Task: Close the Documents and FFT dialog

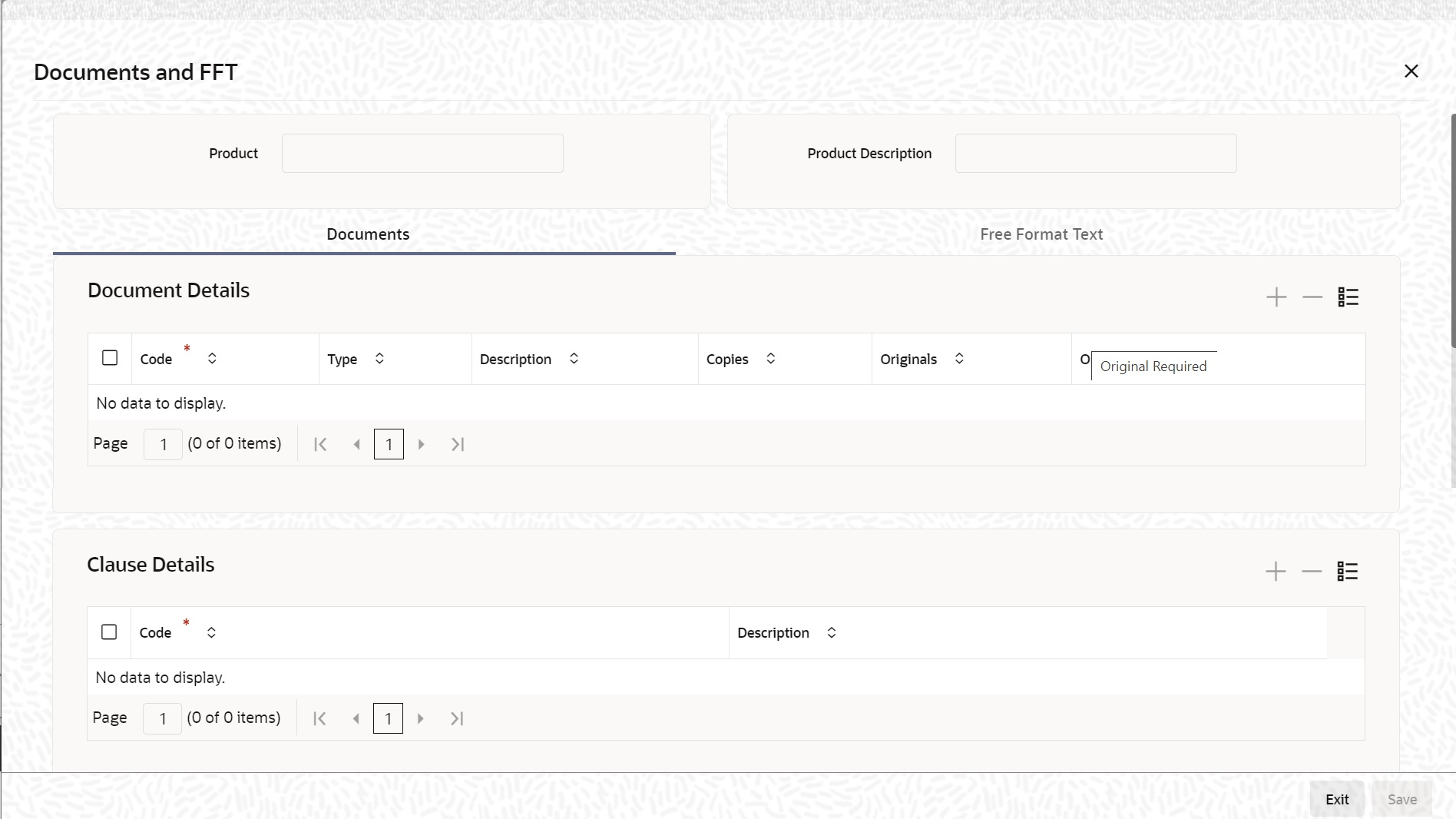Action: [x=1411, y=71]
